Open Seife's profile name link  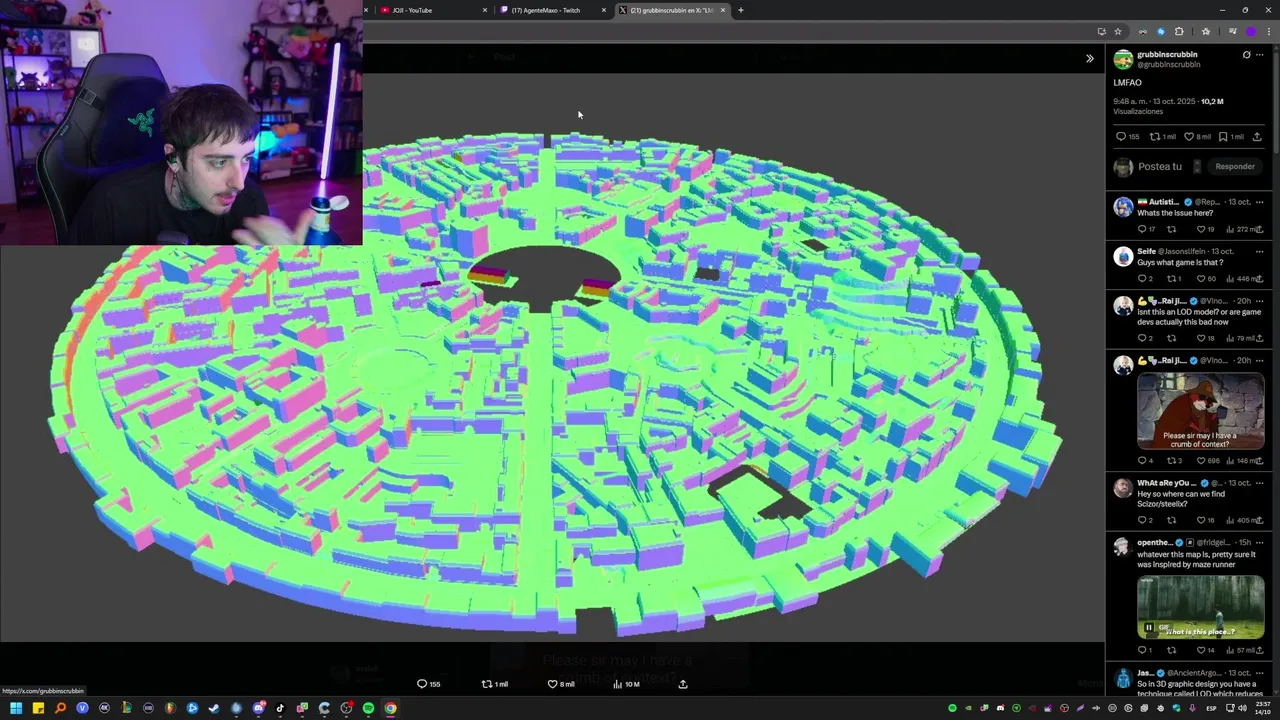(1146, 251)
